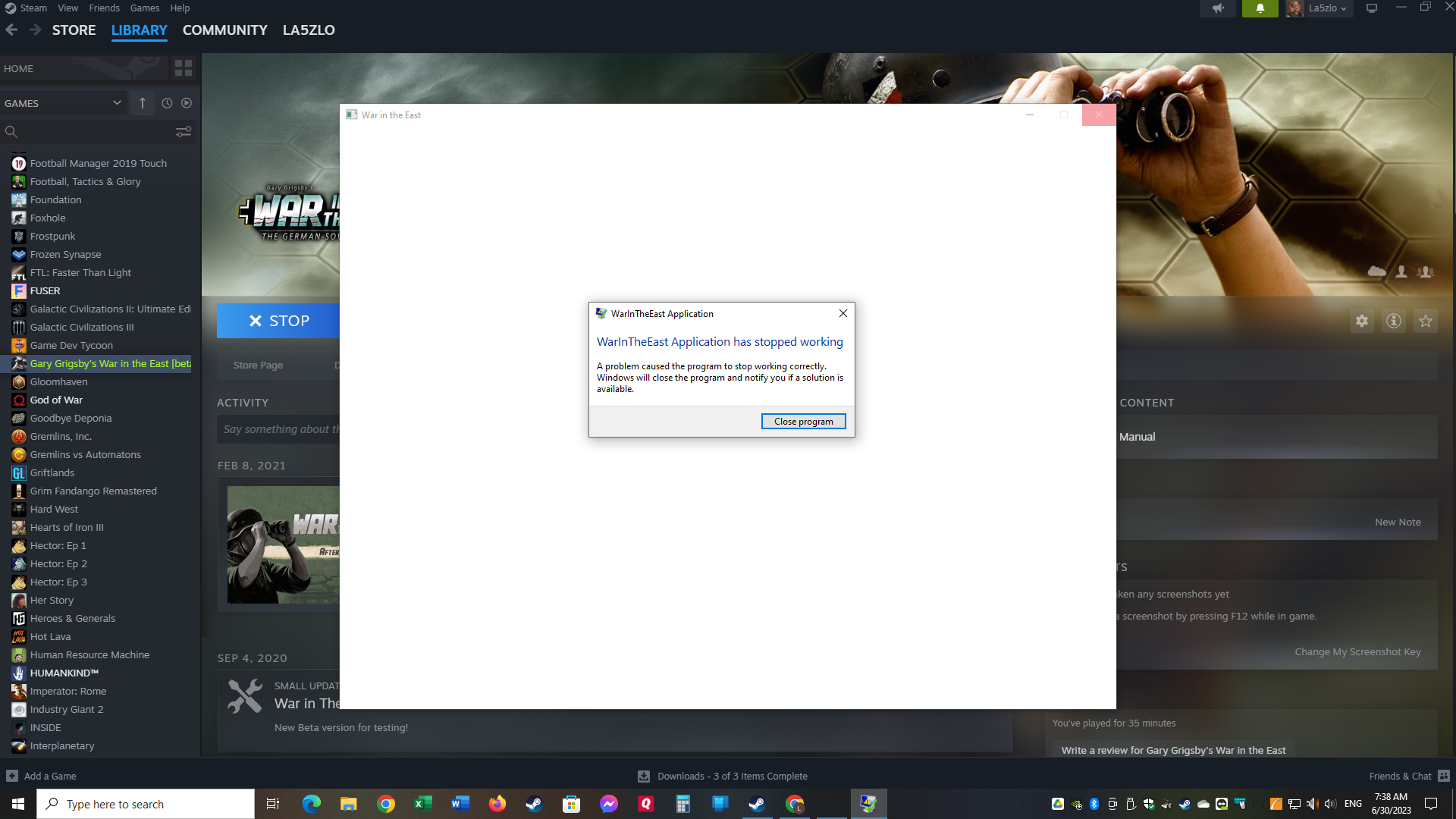
Task: Open Firefox from the taskbar
Action: pos(497,804)
